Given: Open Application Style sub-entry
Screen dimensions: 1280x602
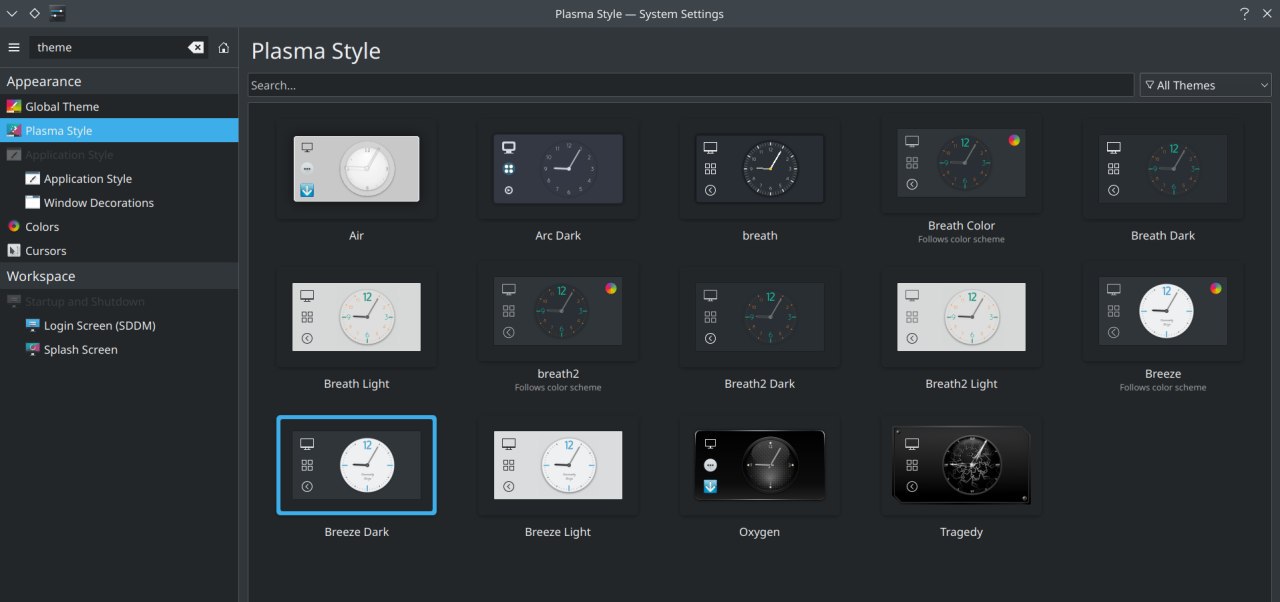Looking at the screenshot, I should click(119, 178).
